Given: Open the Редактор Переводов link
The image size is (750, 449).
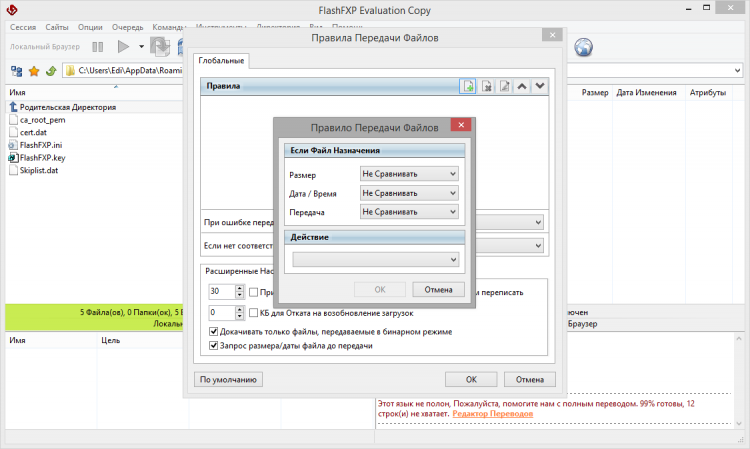Looking at the screenshot, I should tap(493, 414).
